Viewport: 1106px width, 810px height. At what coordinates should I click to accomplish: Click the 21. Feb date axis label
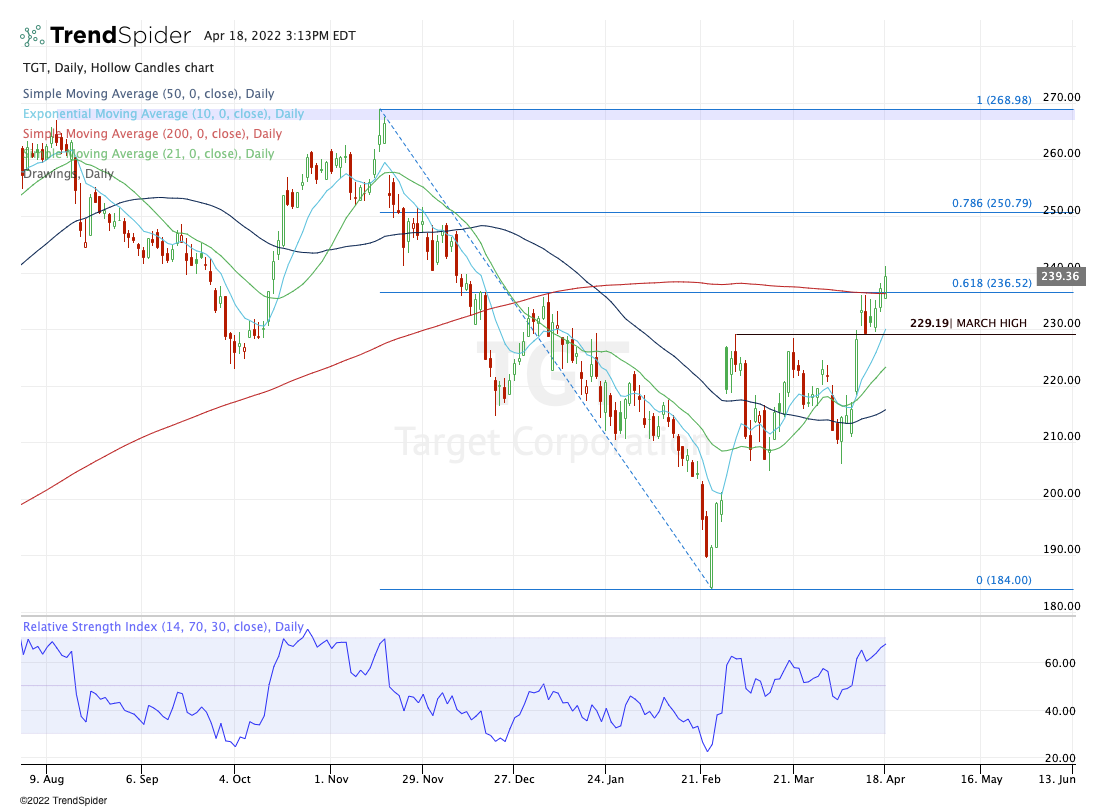(x=702, y=777)
